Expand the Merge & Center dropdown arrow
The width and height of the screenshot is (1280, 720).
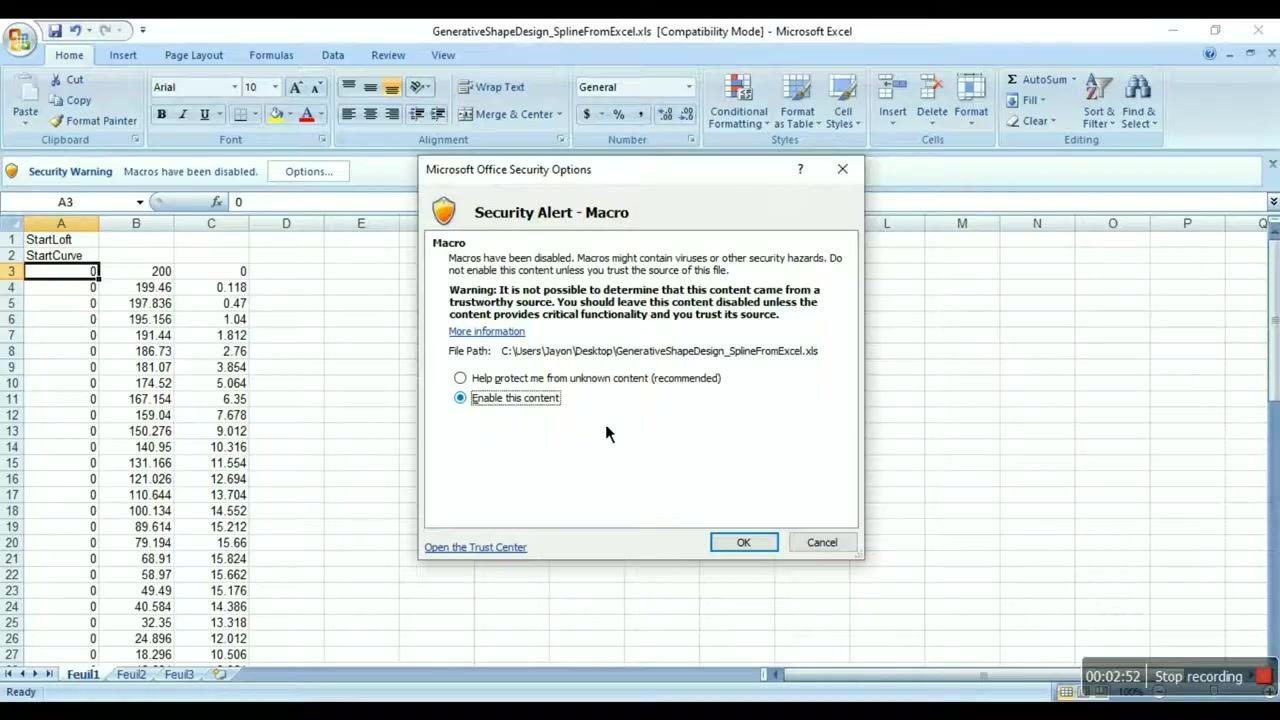coord(559,114)
